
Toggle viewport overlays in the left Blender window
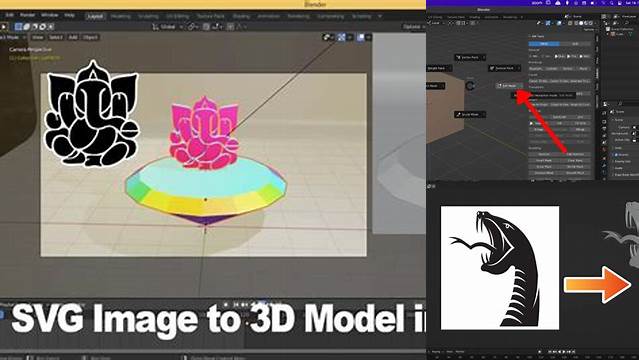(361, 38)
